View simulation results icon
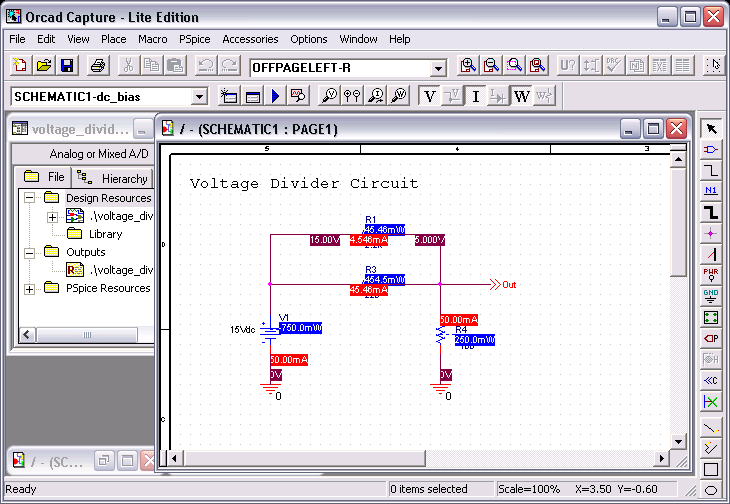Viewport: 730px width, 504px height. [x=298, y=96]
